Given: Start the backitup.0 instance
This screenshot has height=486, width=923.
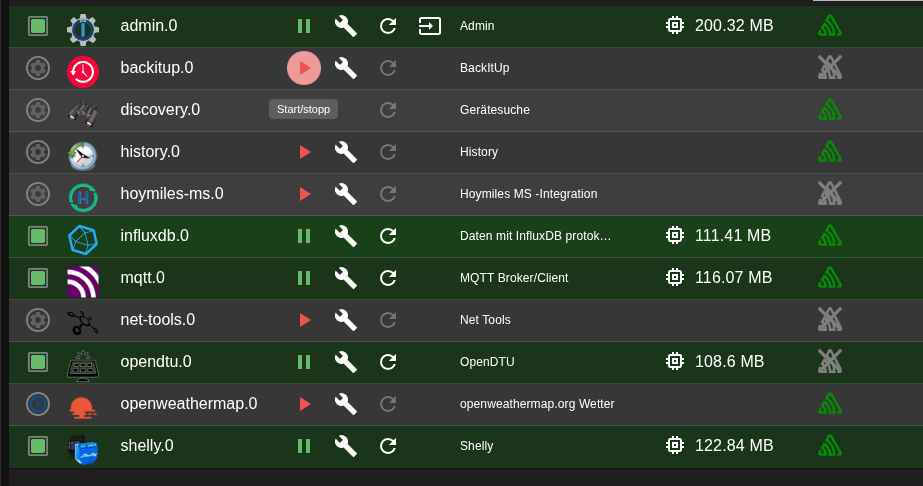Looking at the screenshot, I should 304,68.
